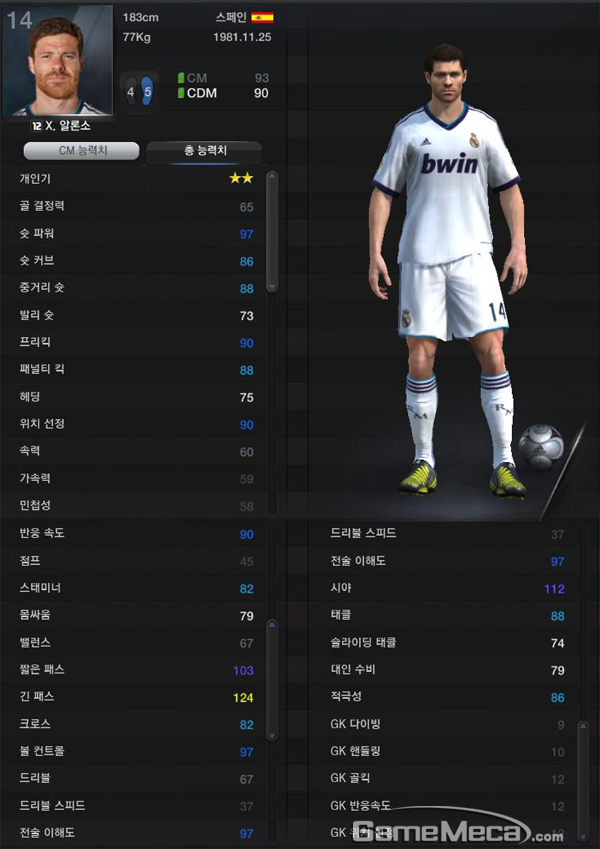Click the season 12 badge beside player name
Screen dimensions: 600x849
tap(36, 126)
